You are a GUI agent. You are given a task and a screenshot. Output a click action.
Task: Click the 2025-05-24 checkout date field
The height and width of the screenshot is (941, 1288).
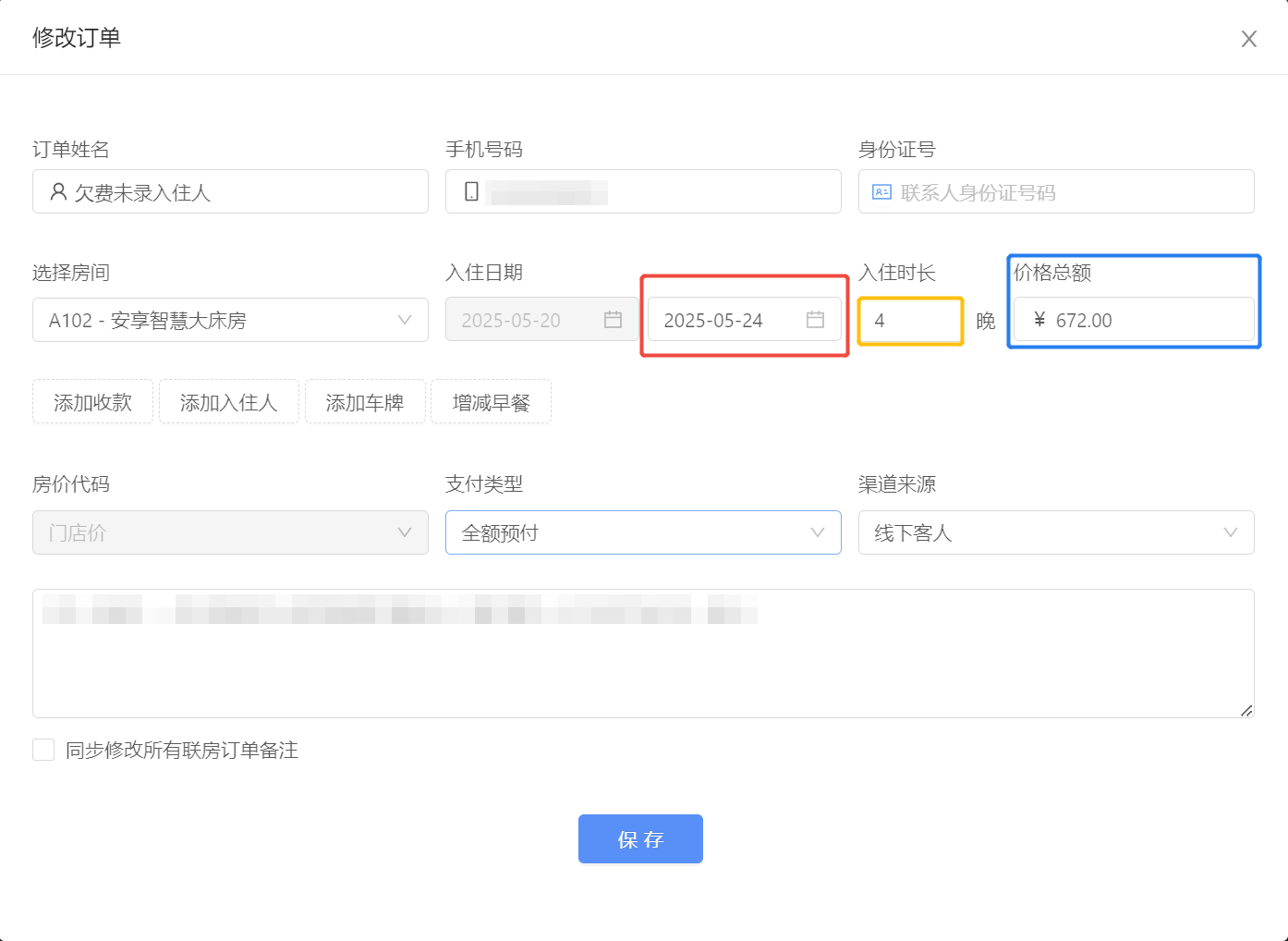click(745, 320)
